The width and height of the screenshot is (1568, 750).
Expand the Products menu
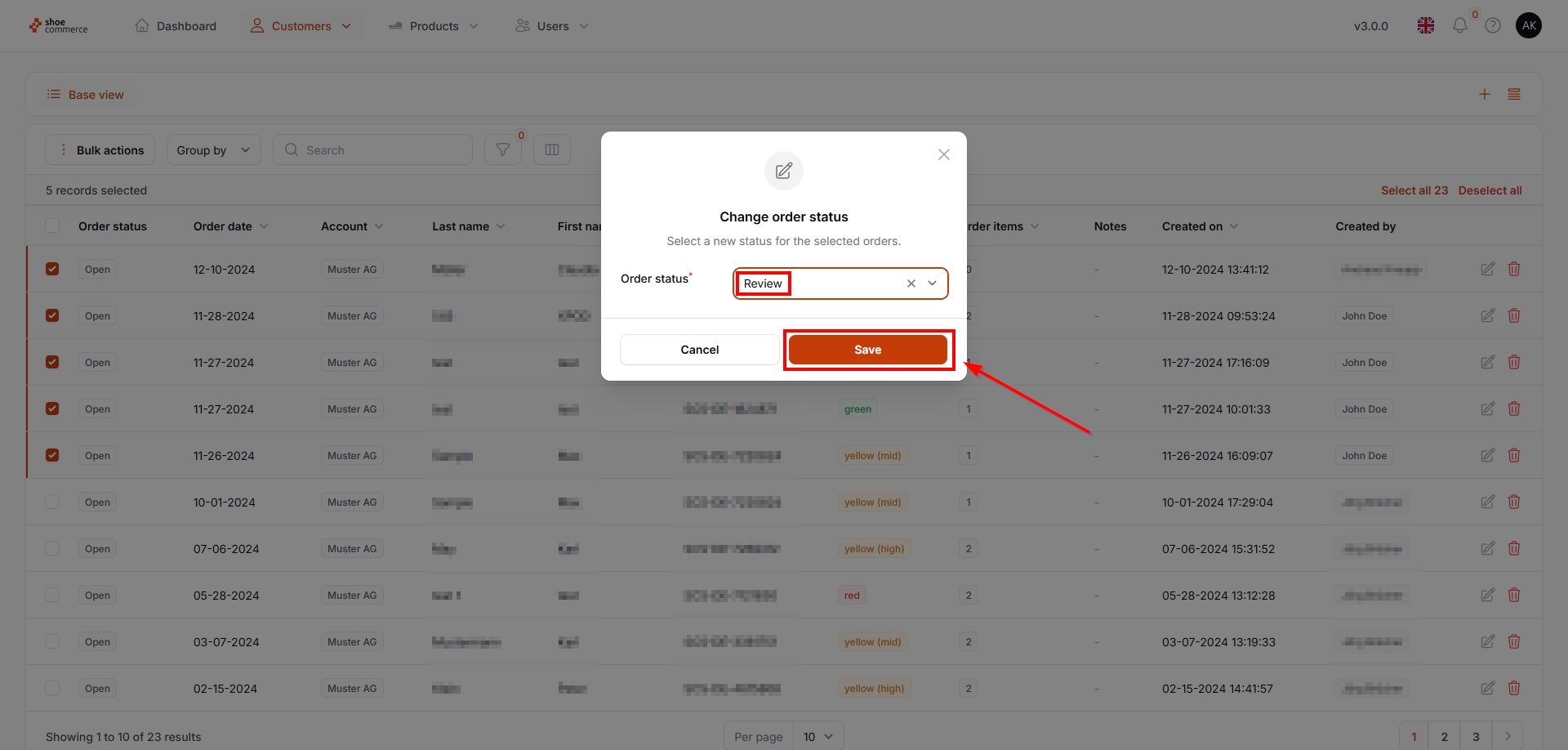pyautogui.click(x=434, y=26)
